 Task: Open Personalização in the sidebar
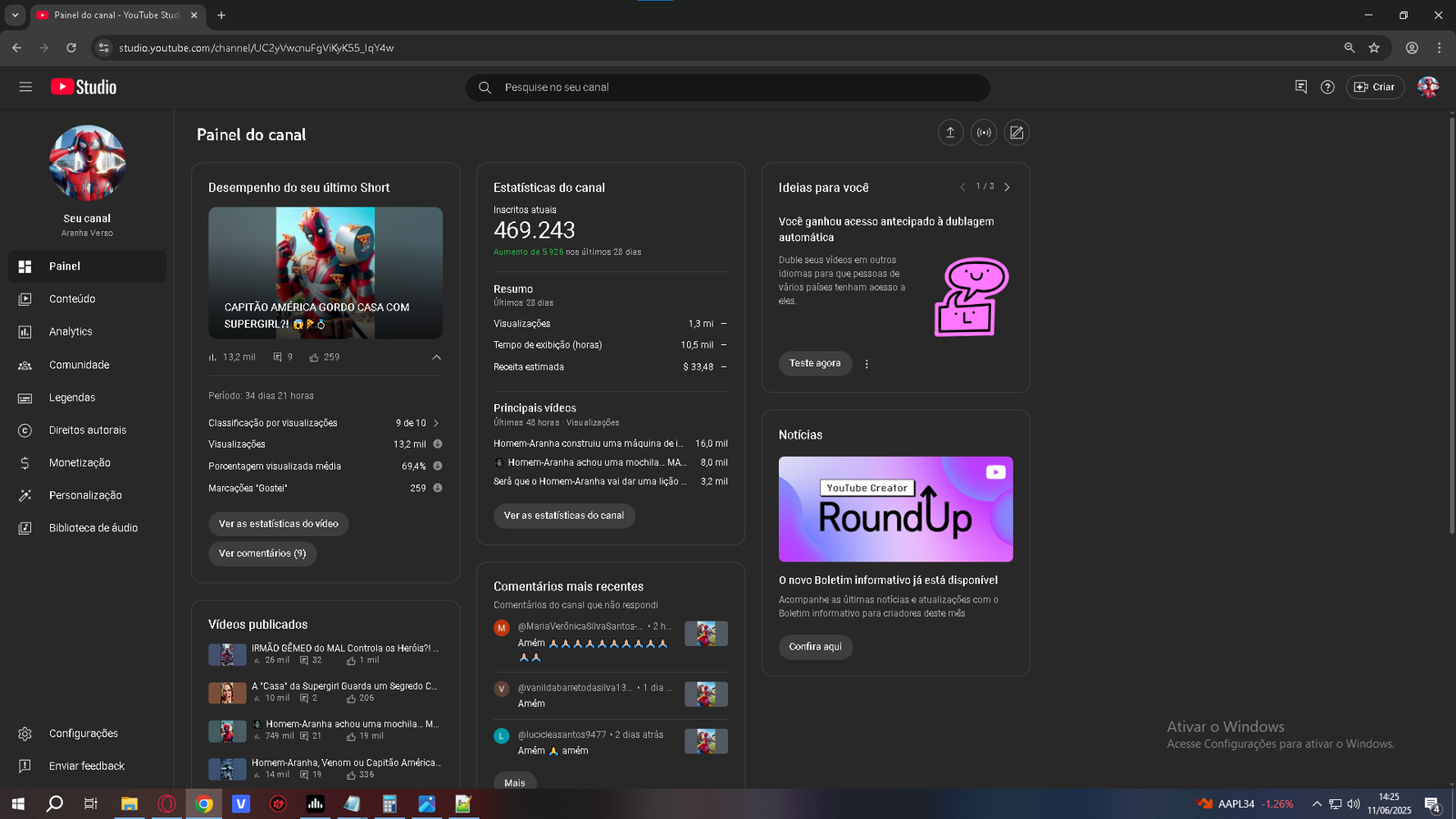point(87,496)
